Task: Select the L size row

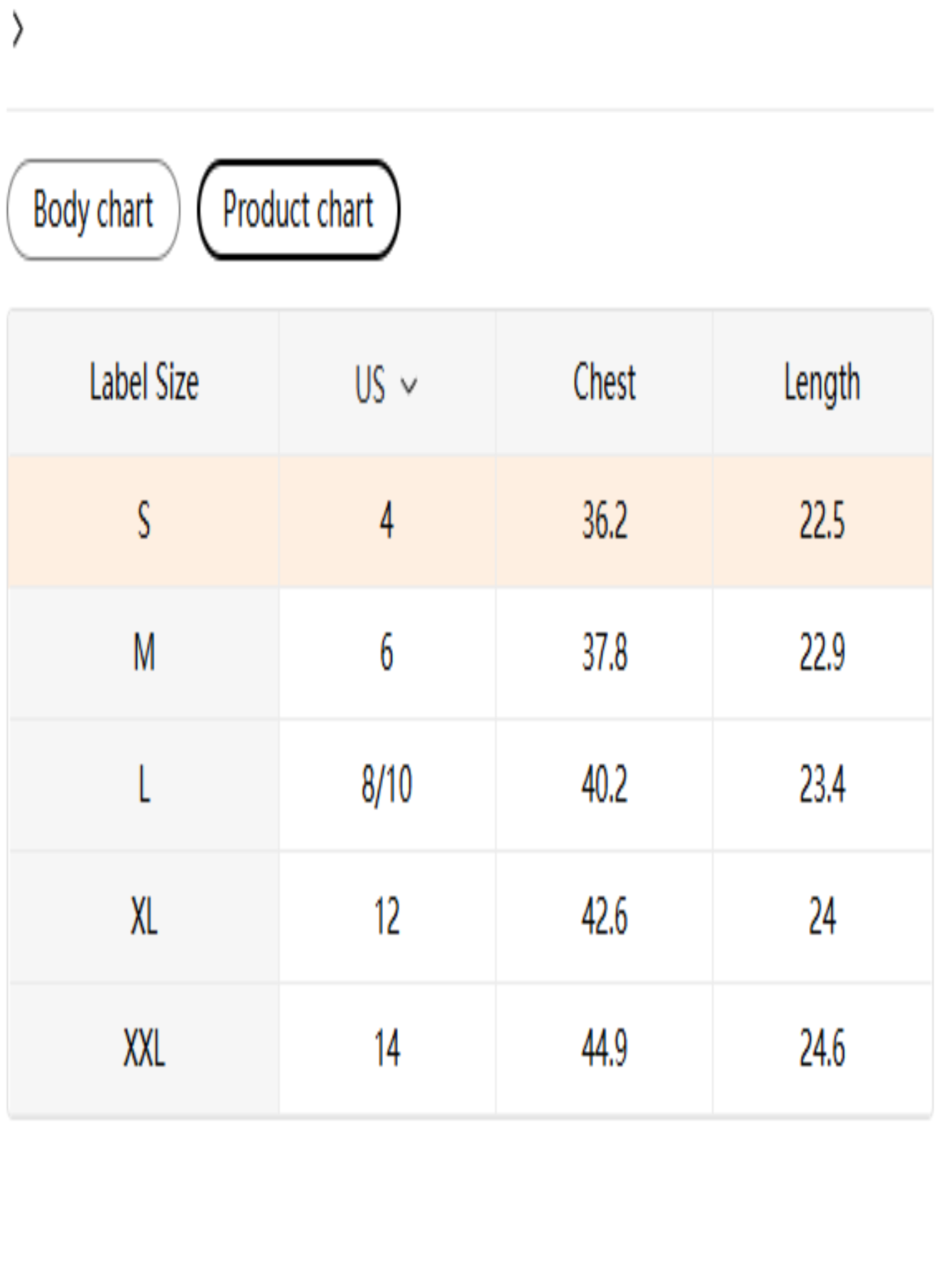Action: (x=144, y=785)
